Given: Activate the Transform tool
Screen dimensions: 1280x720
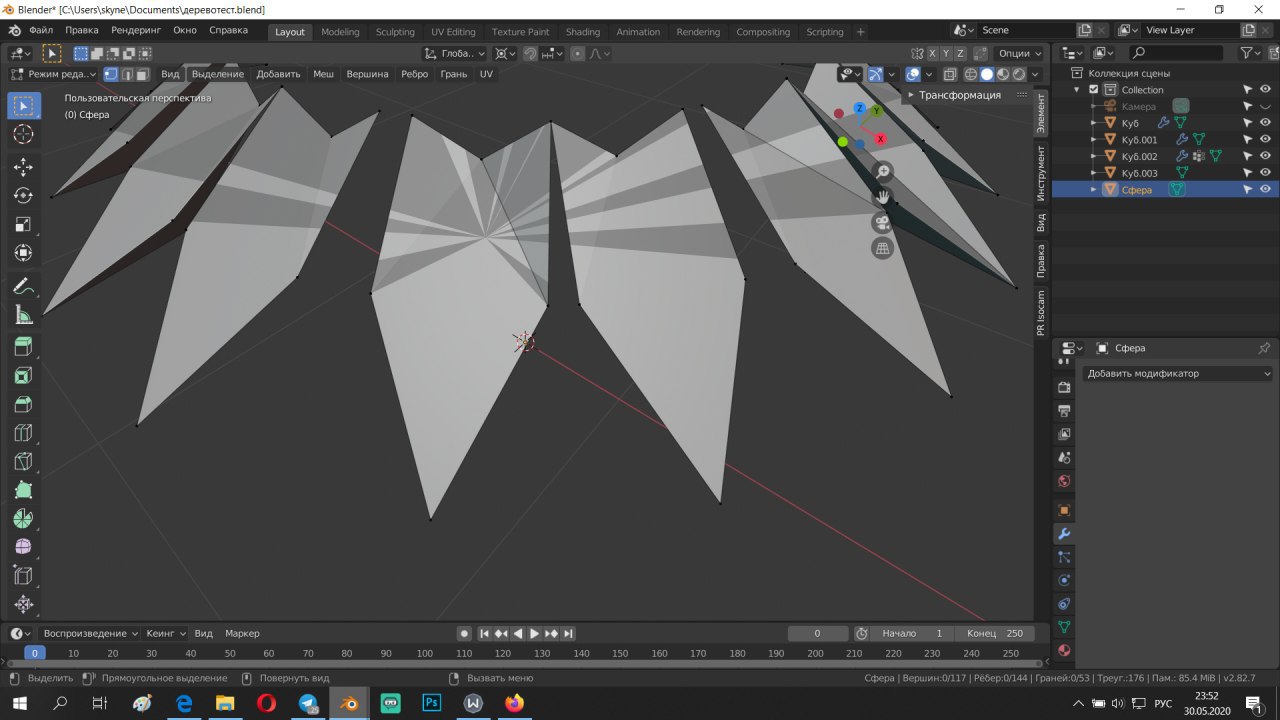Looking at the screenshot, I should pyautogui.click(x=24, y=253).
